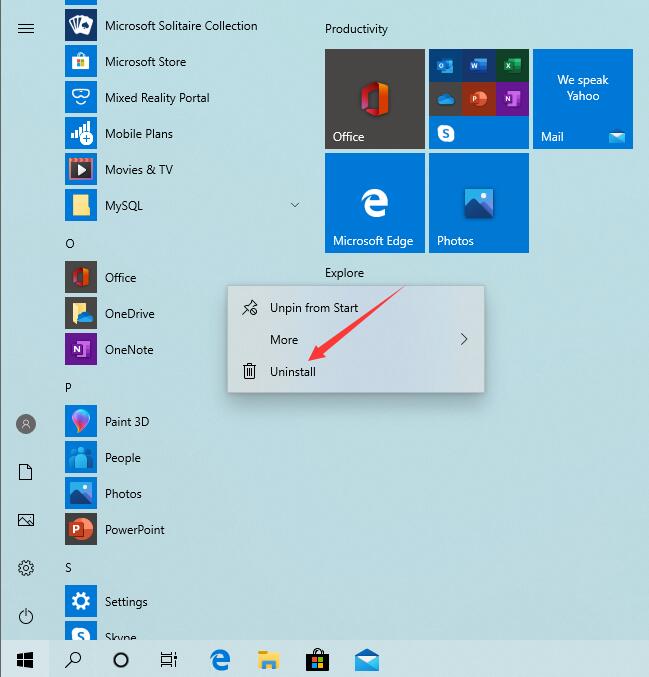Launch OneNote from app list
The width and height of the screenshot is (649, 677).
pos(129,349)
